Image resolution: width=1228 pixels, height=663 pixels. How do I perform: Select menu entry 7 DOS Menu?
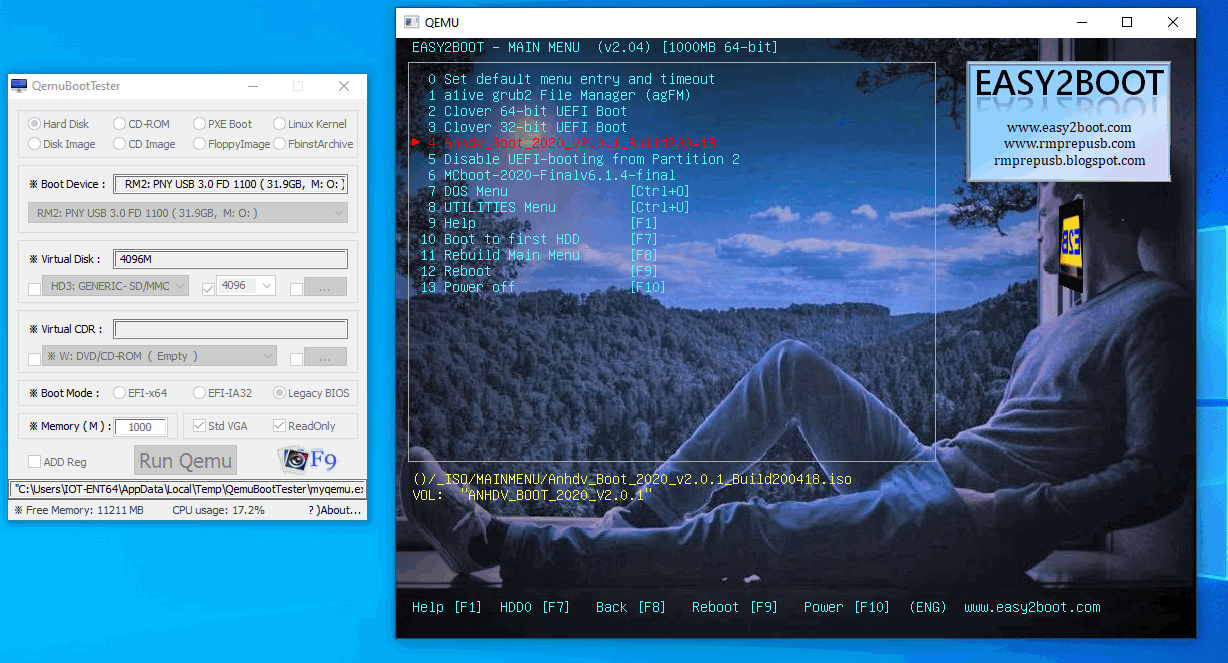click(559, 191)
